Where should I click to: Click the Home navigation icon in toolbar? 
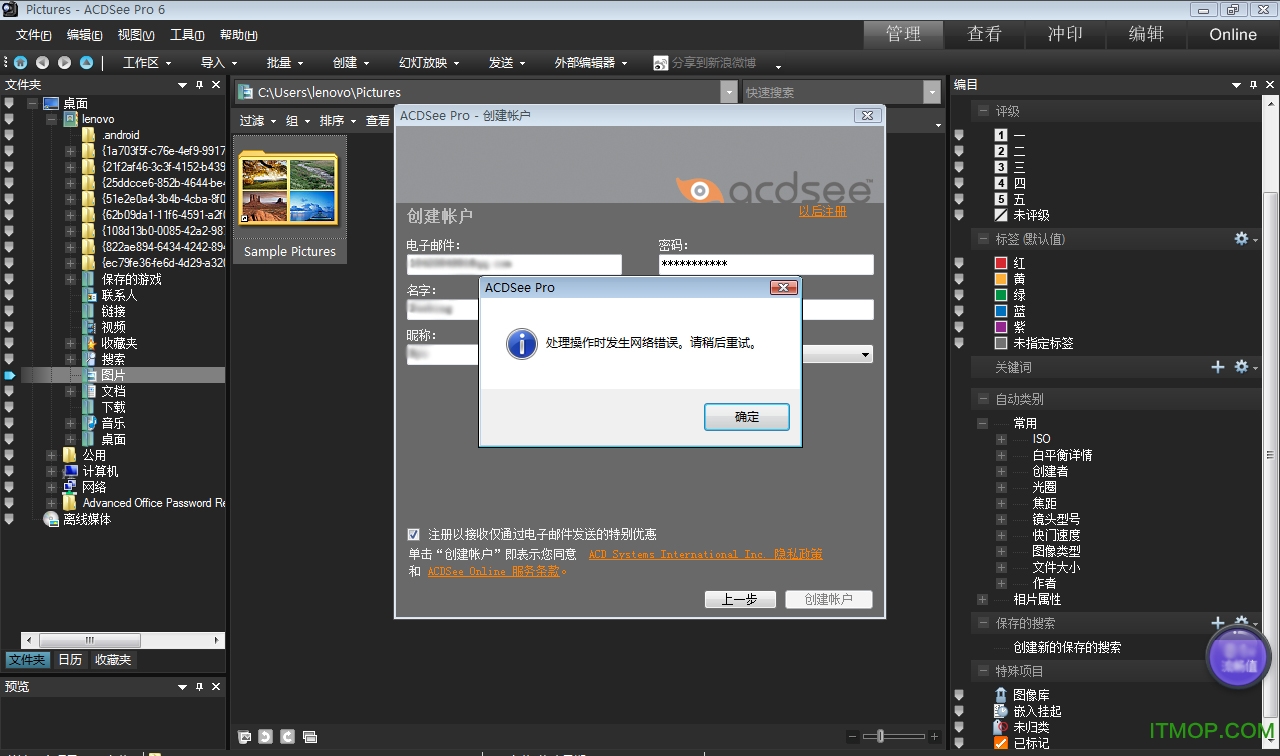coord(20,62)
